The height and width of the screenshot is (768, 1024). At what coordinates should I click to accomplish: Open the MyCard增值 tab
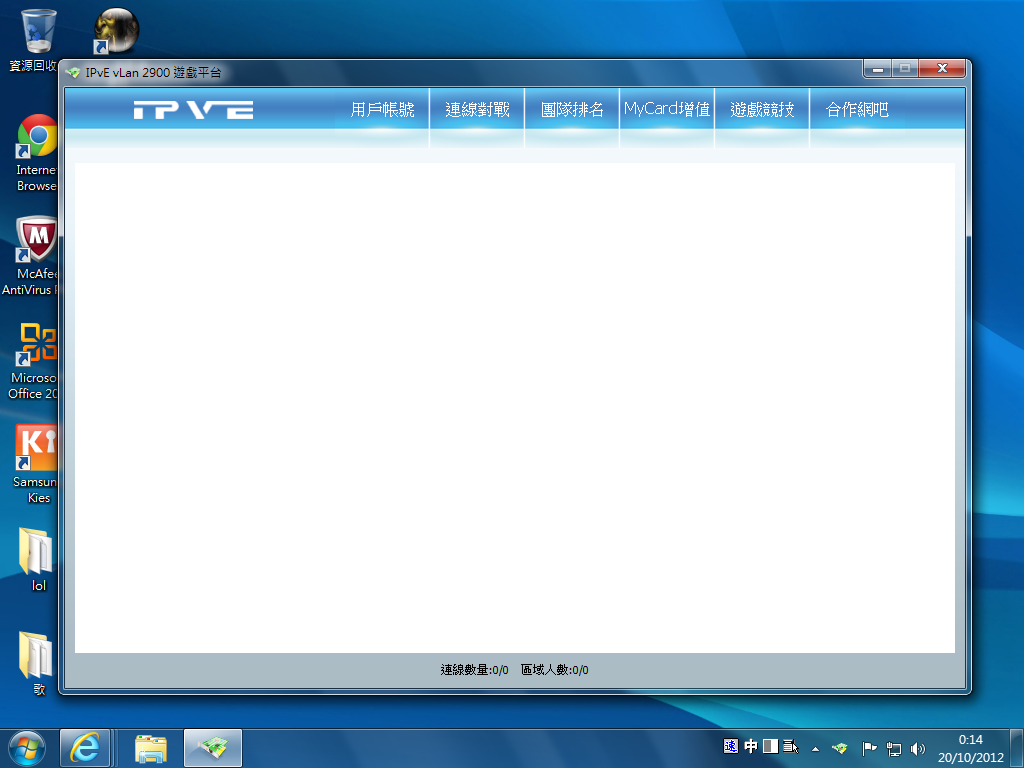[x=667, y=110]
